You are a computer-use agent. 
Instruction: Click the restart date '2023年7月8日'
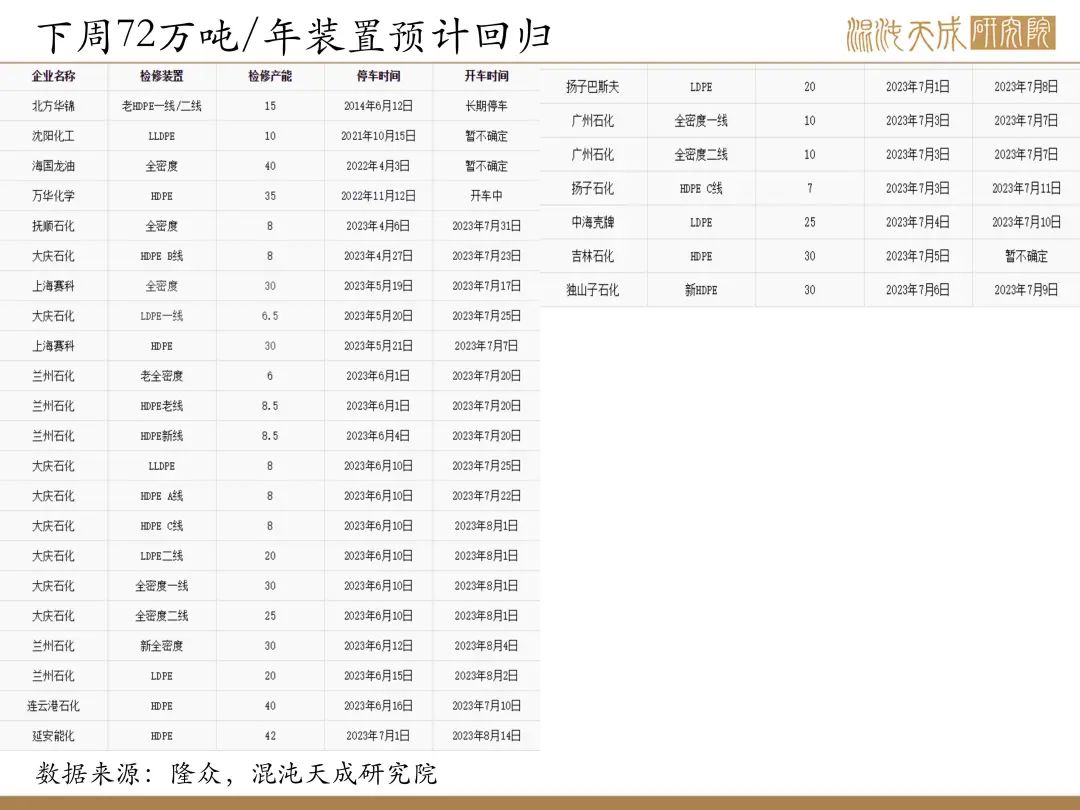(x=1026, y=87)
